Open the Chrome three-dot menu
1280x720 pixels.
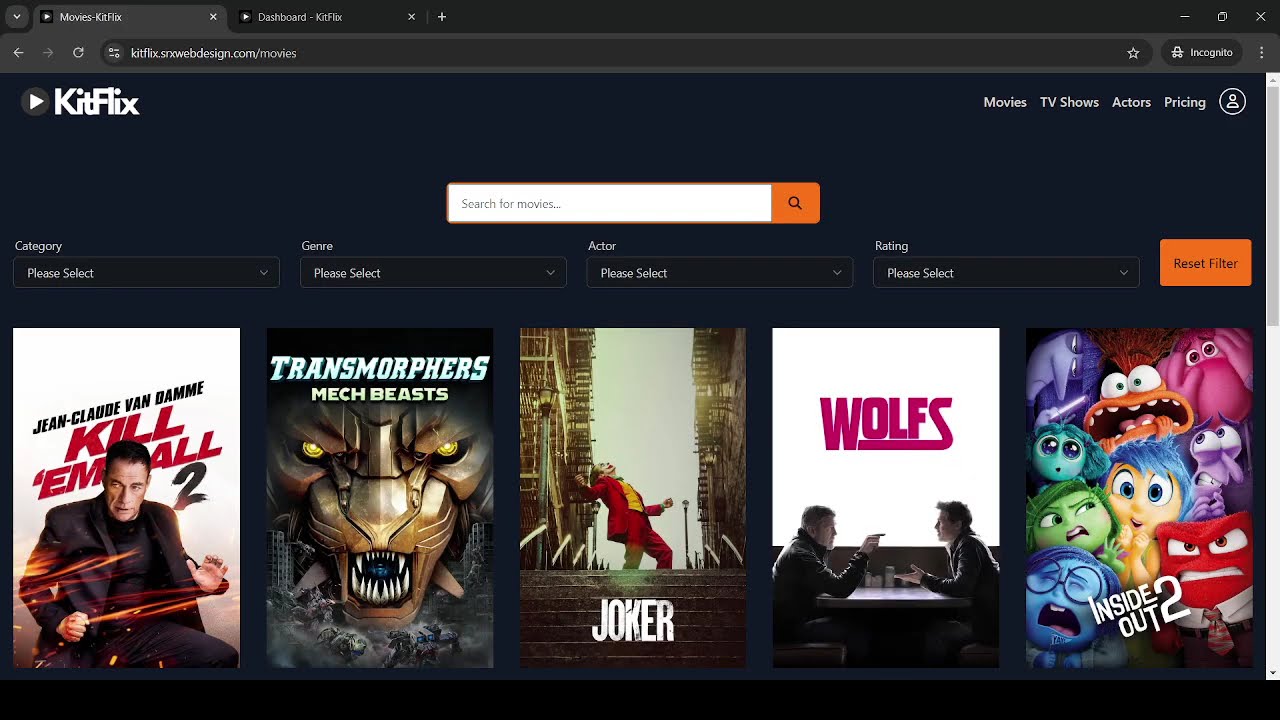[x=1262, y=53]
